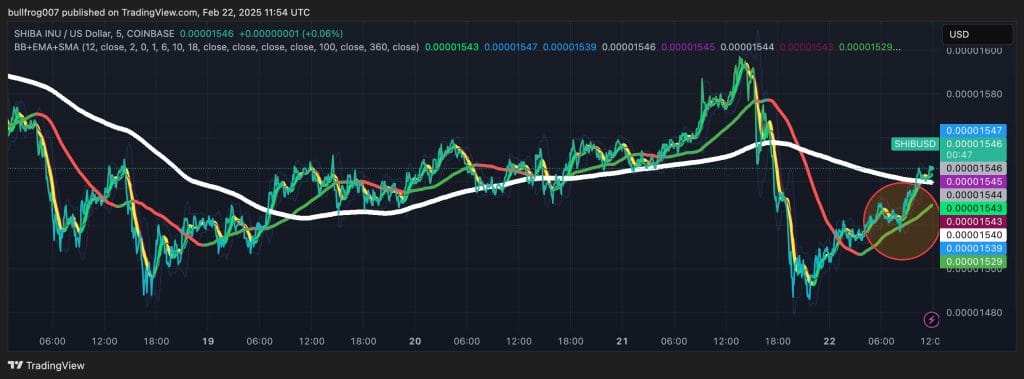The width and height of the screenshot is (1024, 379).
Task: Click the date label 21 on time axis
Action: point(622,341)
